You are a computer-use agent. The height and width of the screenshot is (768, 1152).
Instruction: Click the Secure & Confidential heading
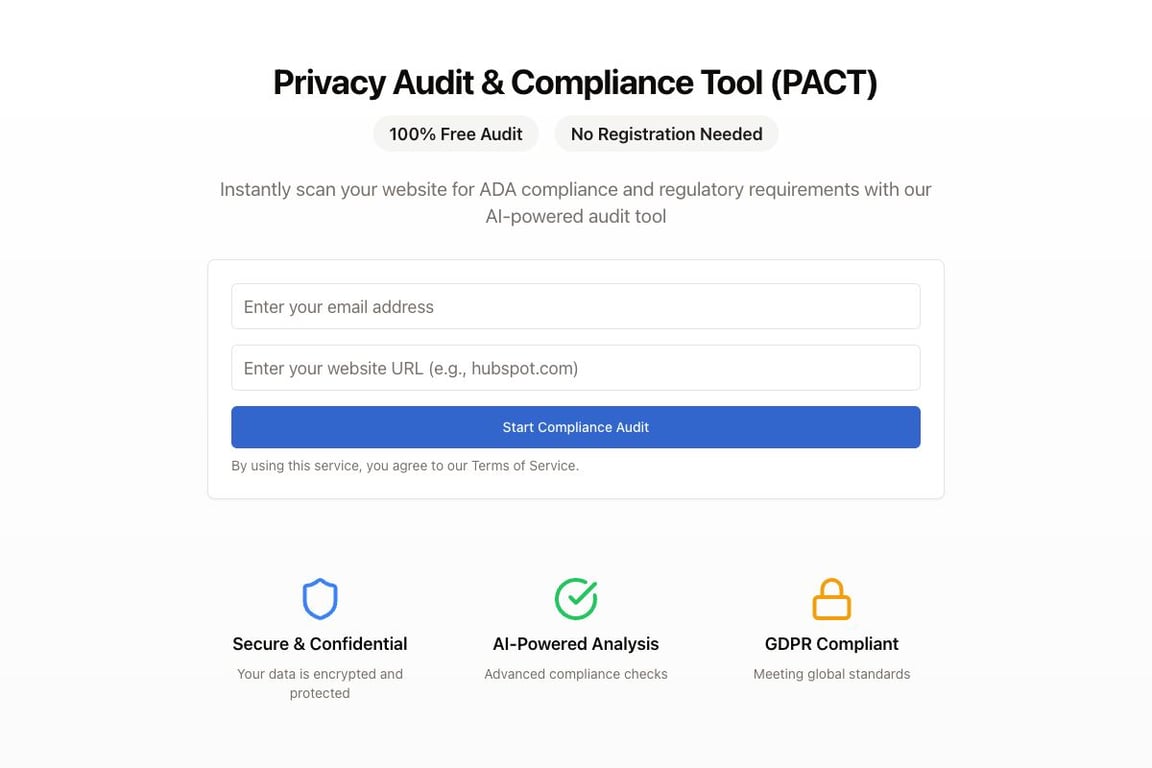(320, 644)
